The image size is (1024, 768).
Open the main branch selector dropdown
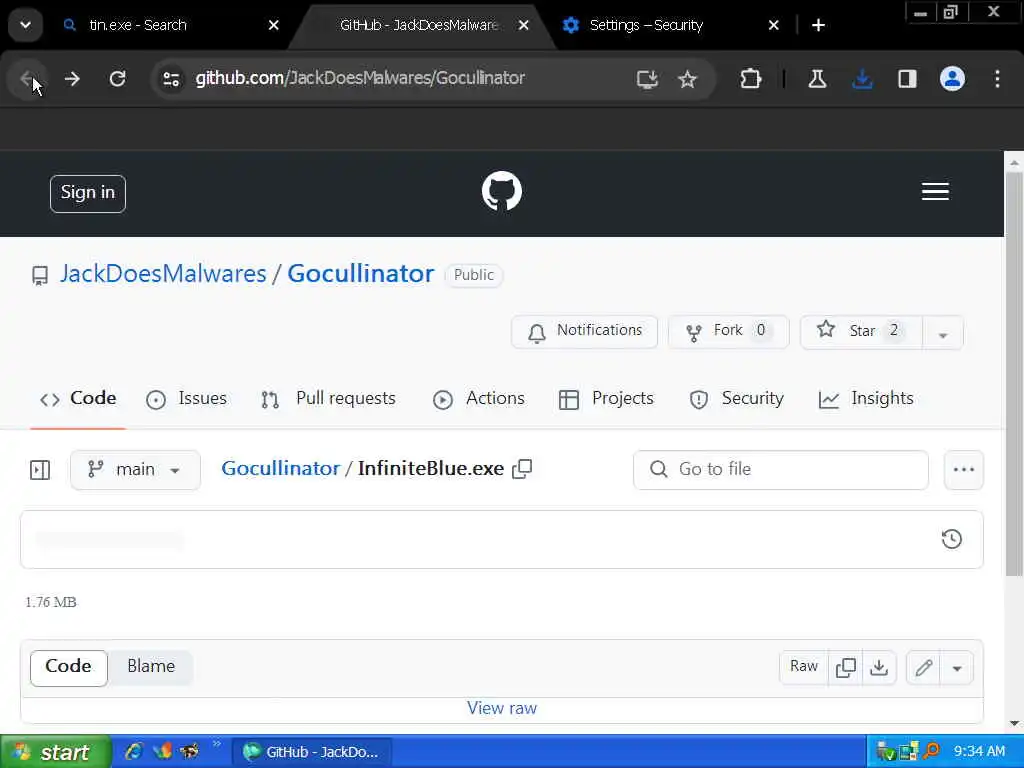135,470
